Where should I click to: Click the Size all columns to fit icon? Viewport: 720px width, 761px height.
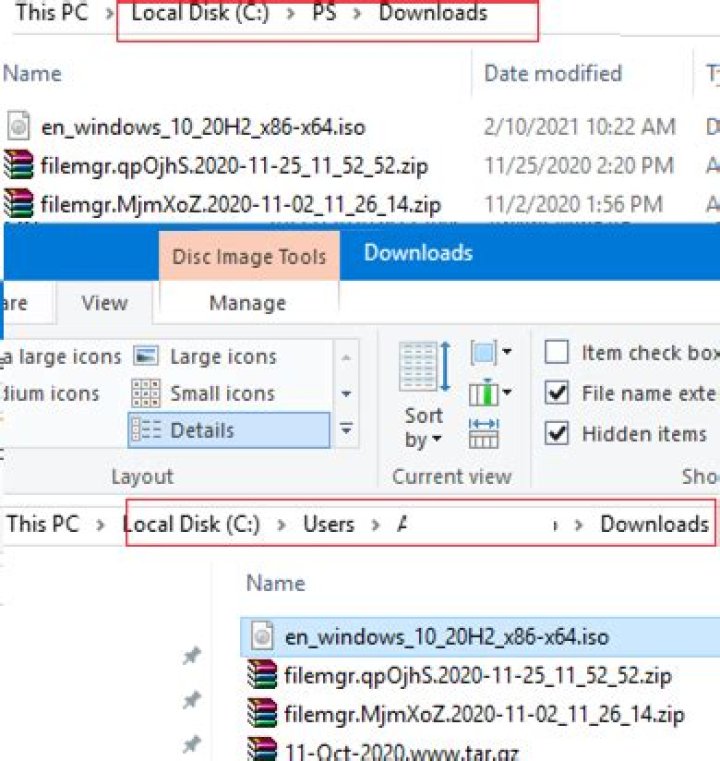pos(483,433)
